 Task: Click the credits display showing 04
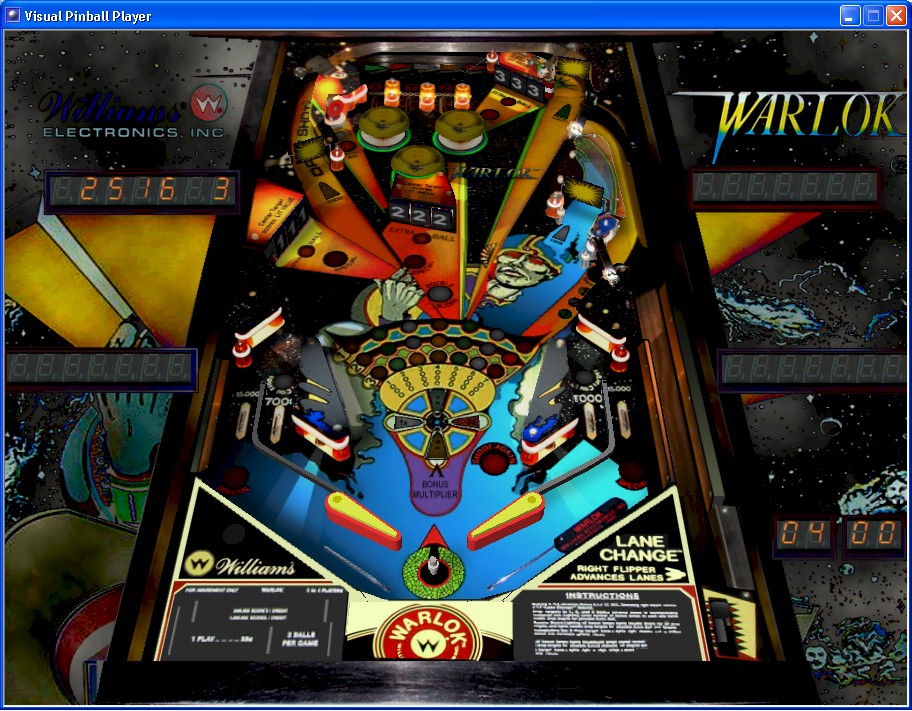tap(805, 535)
